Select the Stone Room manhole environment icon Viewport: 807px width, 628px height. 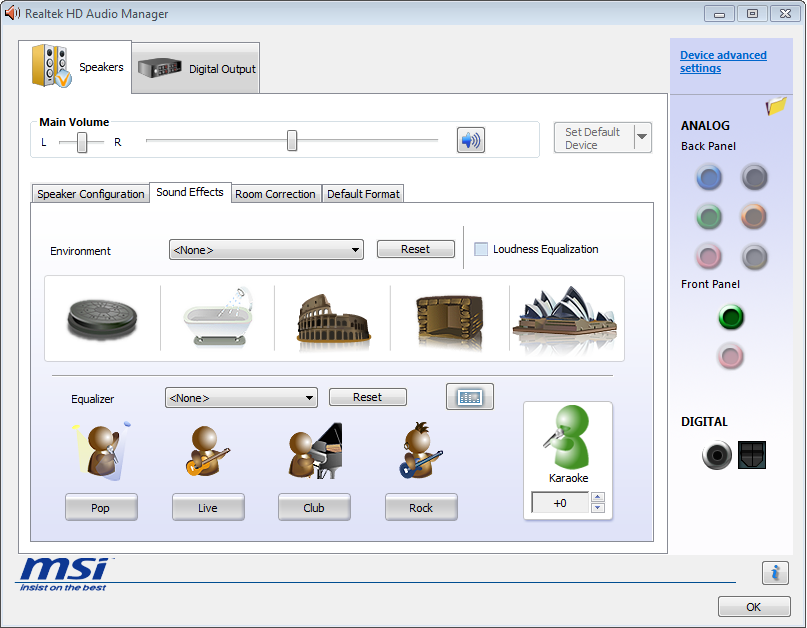[x=102, y=319]
